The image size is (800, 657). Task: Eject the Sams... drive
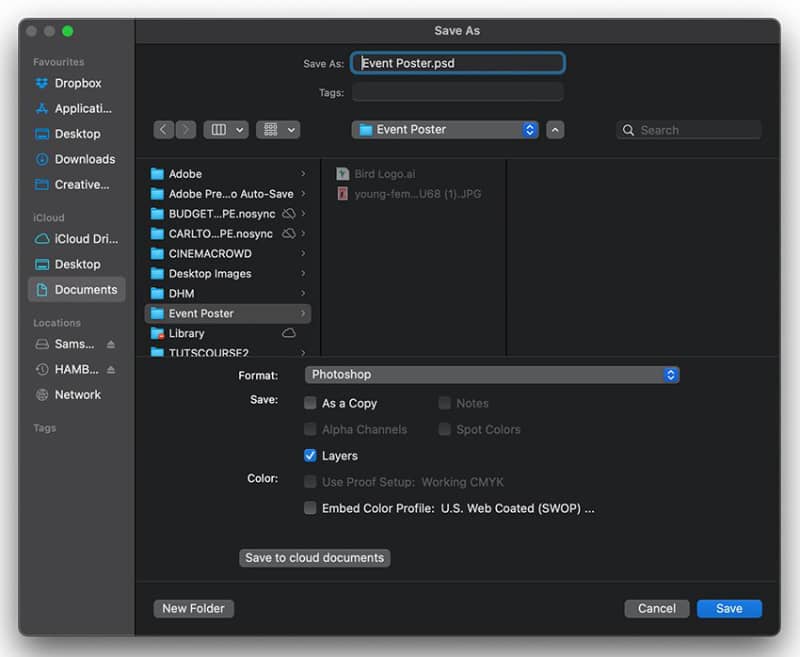point(111,344)
